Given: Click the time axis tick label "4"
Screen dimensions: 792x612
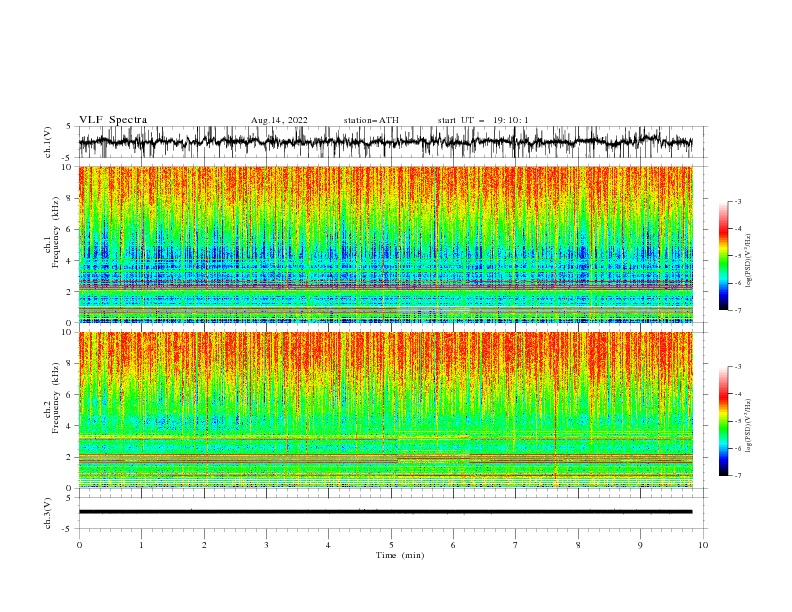Looking at the screenshot, I should pyautogui.click(x=329, y=545).
